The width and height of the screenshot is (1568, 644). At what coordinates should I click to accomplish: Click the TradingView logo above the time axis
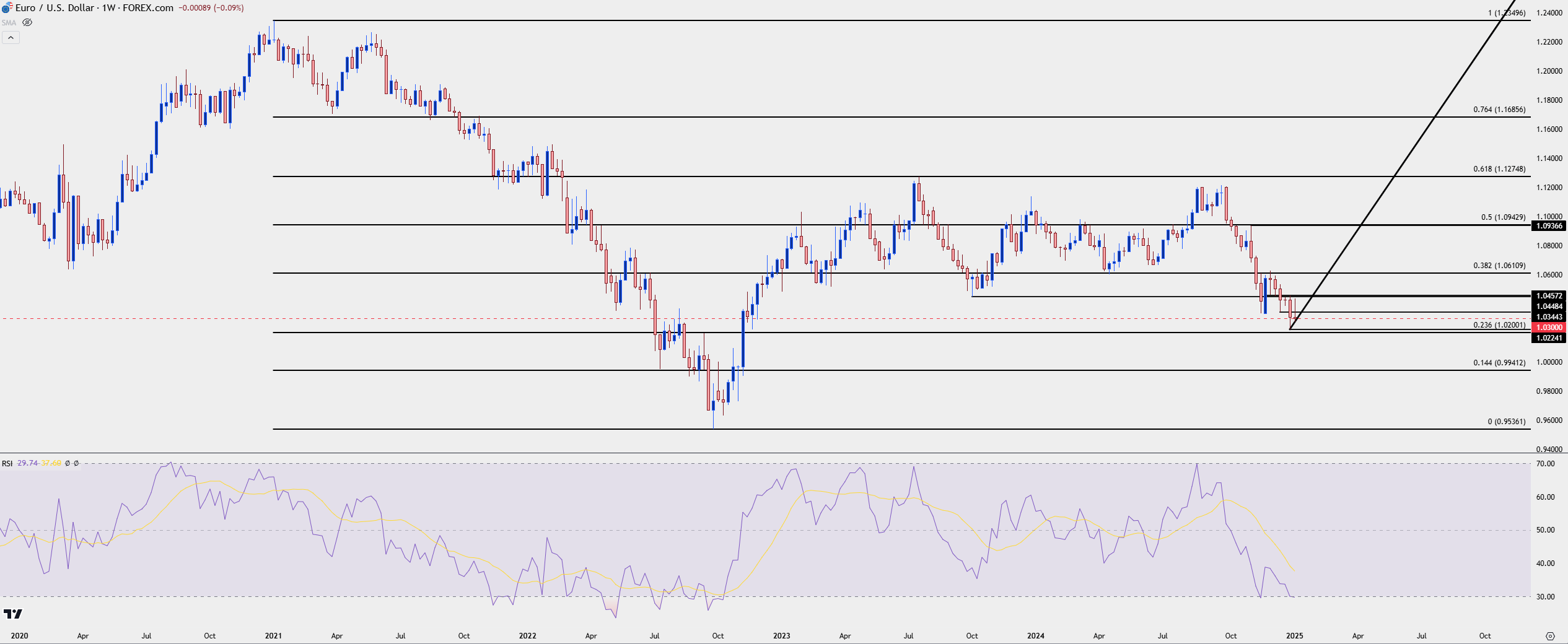click(12, 614)
